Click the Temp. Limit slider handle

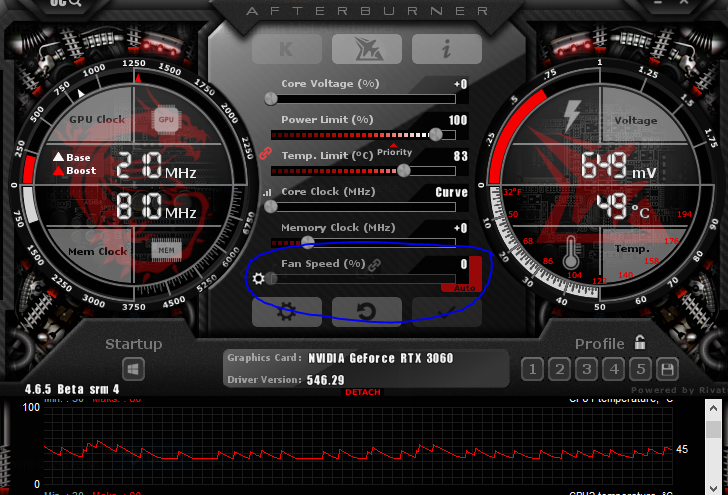pyautogui.click(x=404, y=171)
